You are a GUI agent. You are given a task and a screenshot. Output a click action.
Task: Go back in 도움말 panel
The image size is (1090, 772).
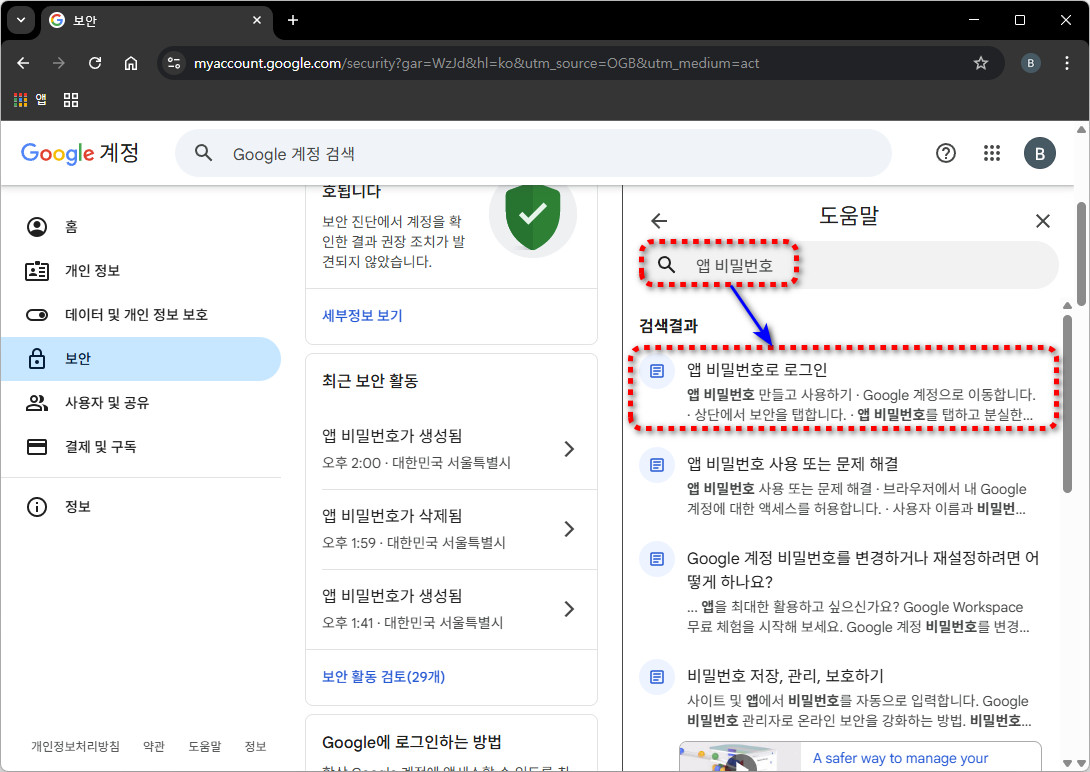(658, 221)
